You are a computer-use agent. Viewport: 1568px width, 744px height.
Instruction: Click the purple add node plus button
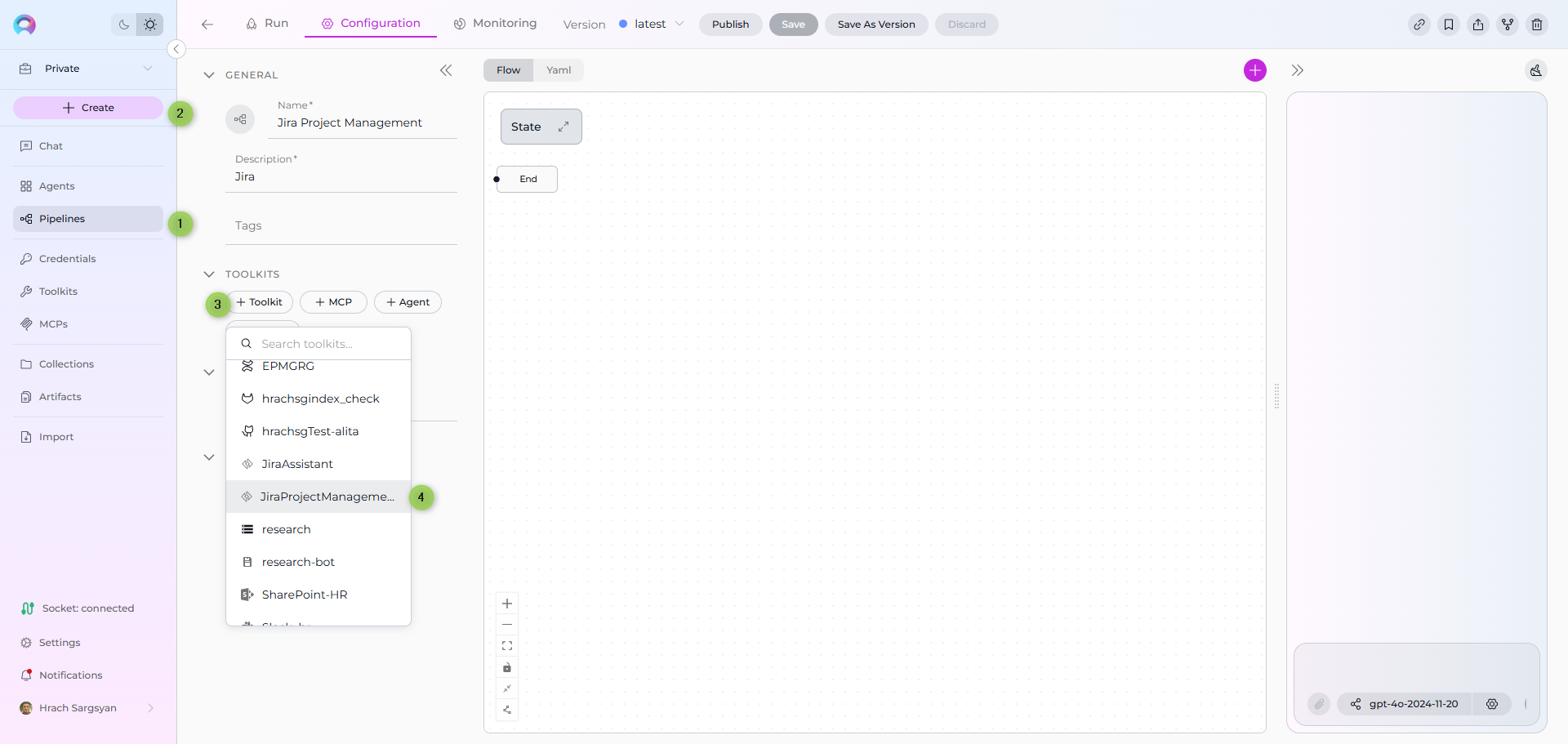[x=1254, y=70]
